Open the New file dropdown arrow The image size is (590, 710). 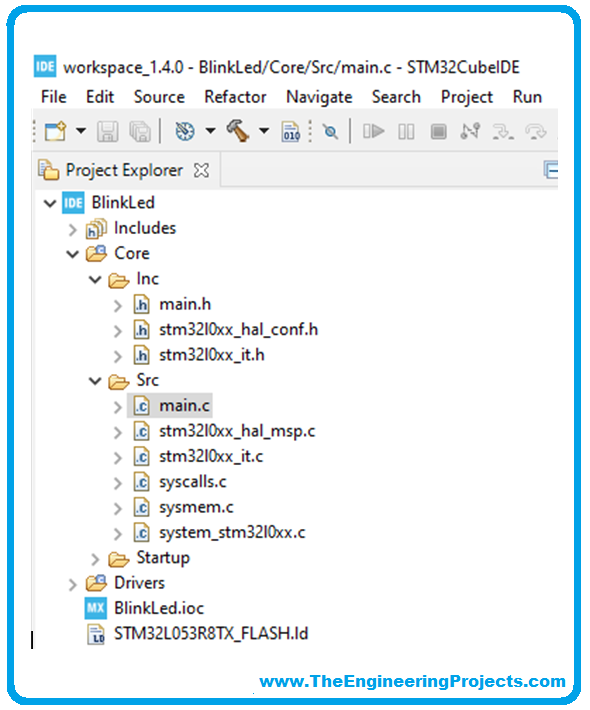[x=81, y=131]
